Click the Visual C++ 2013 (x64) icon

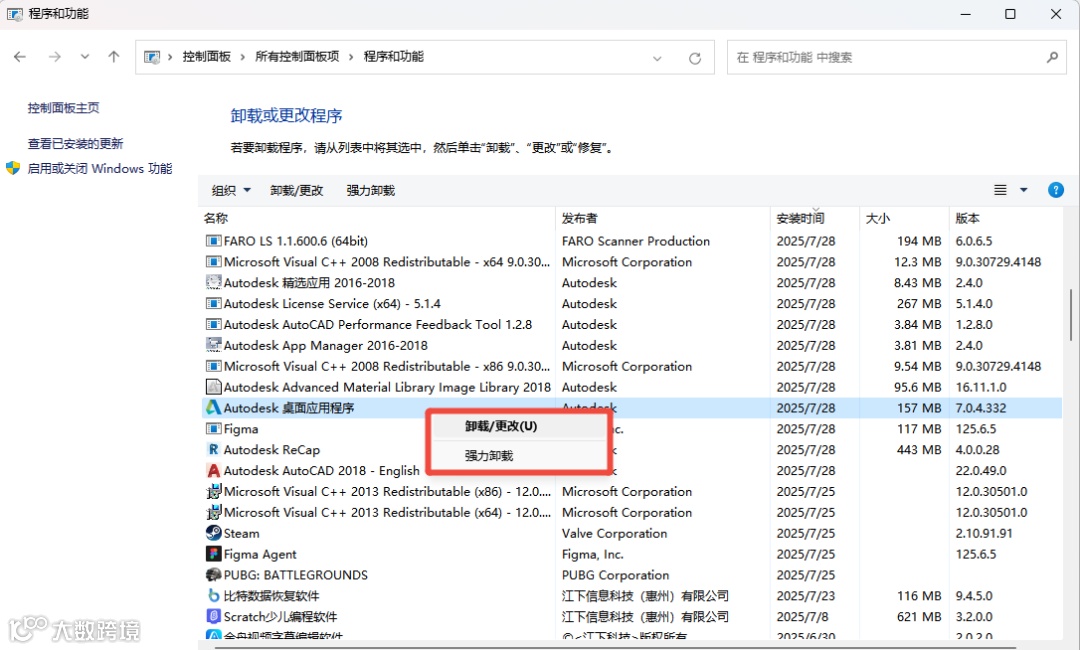point(214,512)
